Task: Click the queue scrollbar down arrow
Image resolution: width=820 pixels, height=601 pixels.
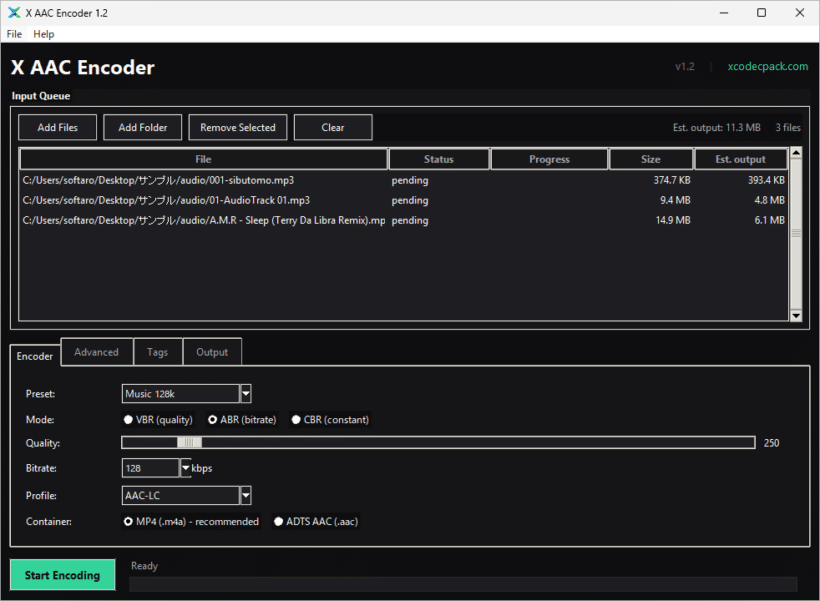Action: (x=796, y=315)
